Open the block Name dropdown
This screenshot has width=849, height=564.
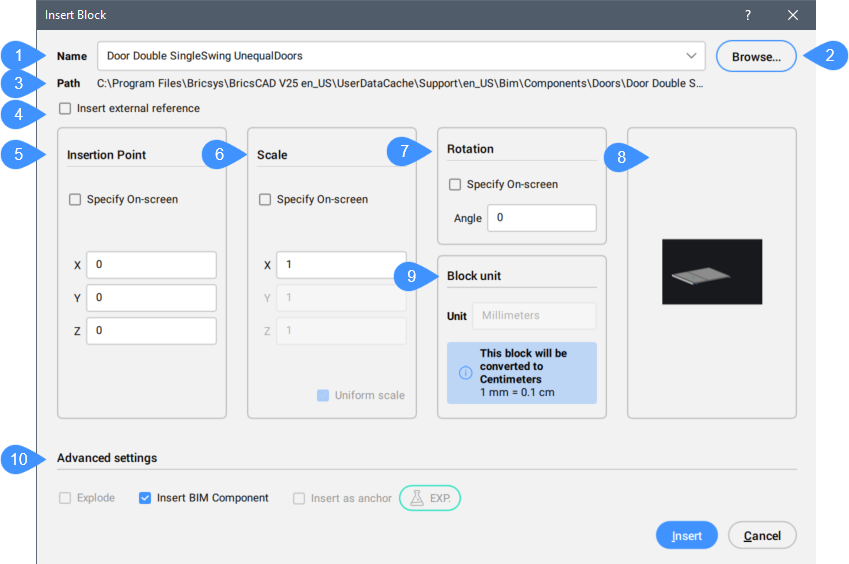pyautogui.click(x=691, y=56)
